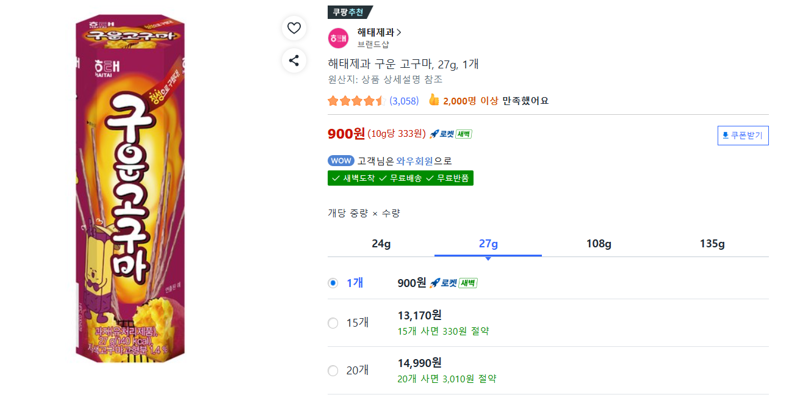Select the 20개 quantity radio button

pos(333,371)
